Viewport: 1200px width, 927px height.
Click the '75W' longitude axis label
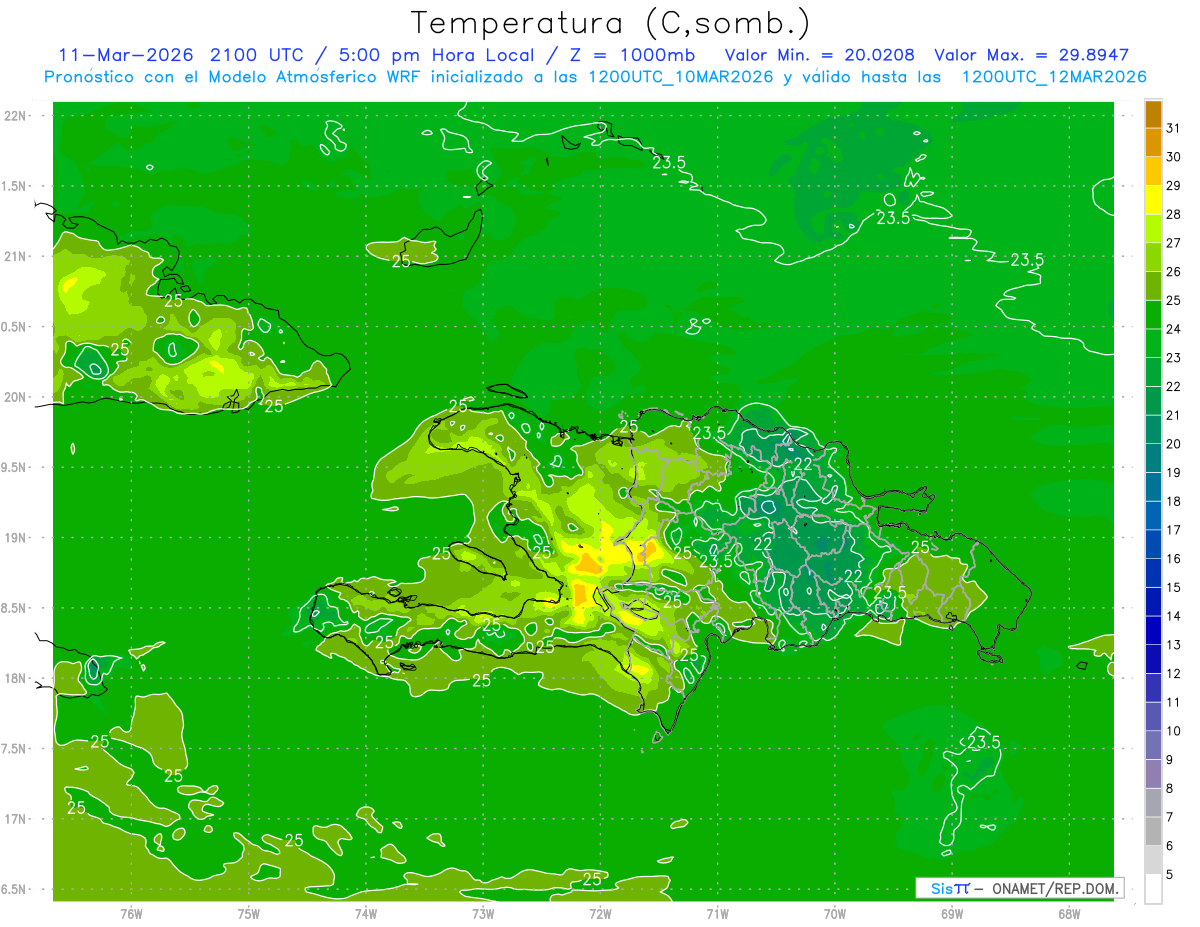pyautogui.click(x=249, y=913)
